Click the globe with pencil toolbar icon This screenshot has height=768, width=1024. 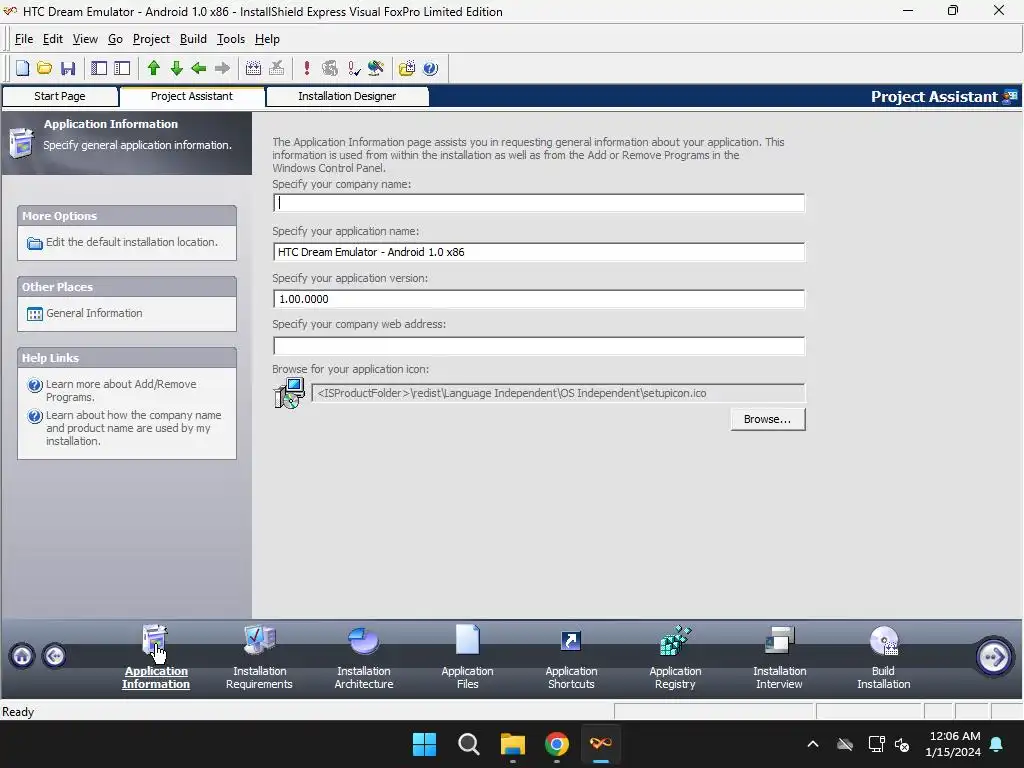click(376, 68)
